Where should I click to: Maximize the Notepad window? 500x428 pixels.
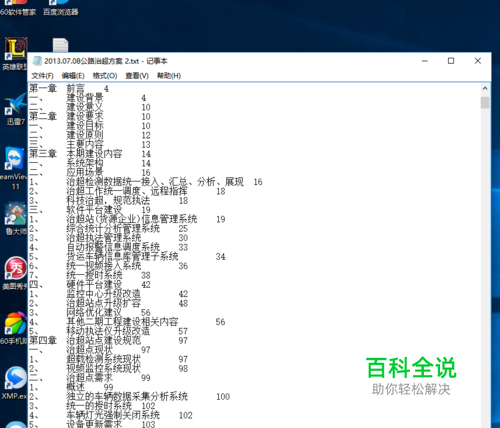(x=451, y=61)
